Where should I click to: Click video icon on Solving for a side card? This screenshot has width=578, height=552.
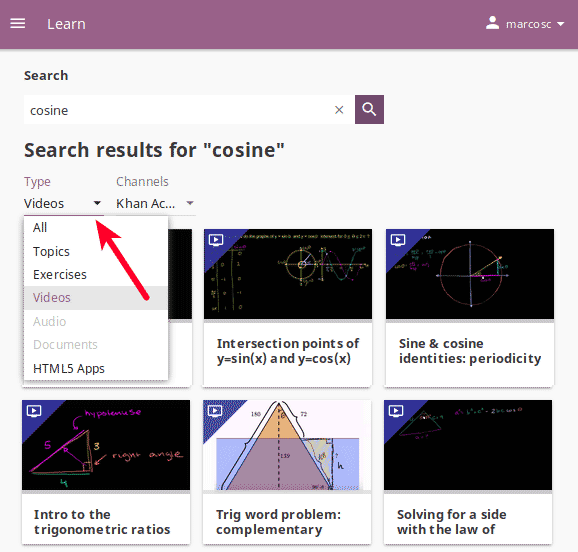(396, 411)
